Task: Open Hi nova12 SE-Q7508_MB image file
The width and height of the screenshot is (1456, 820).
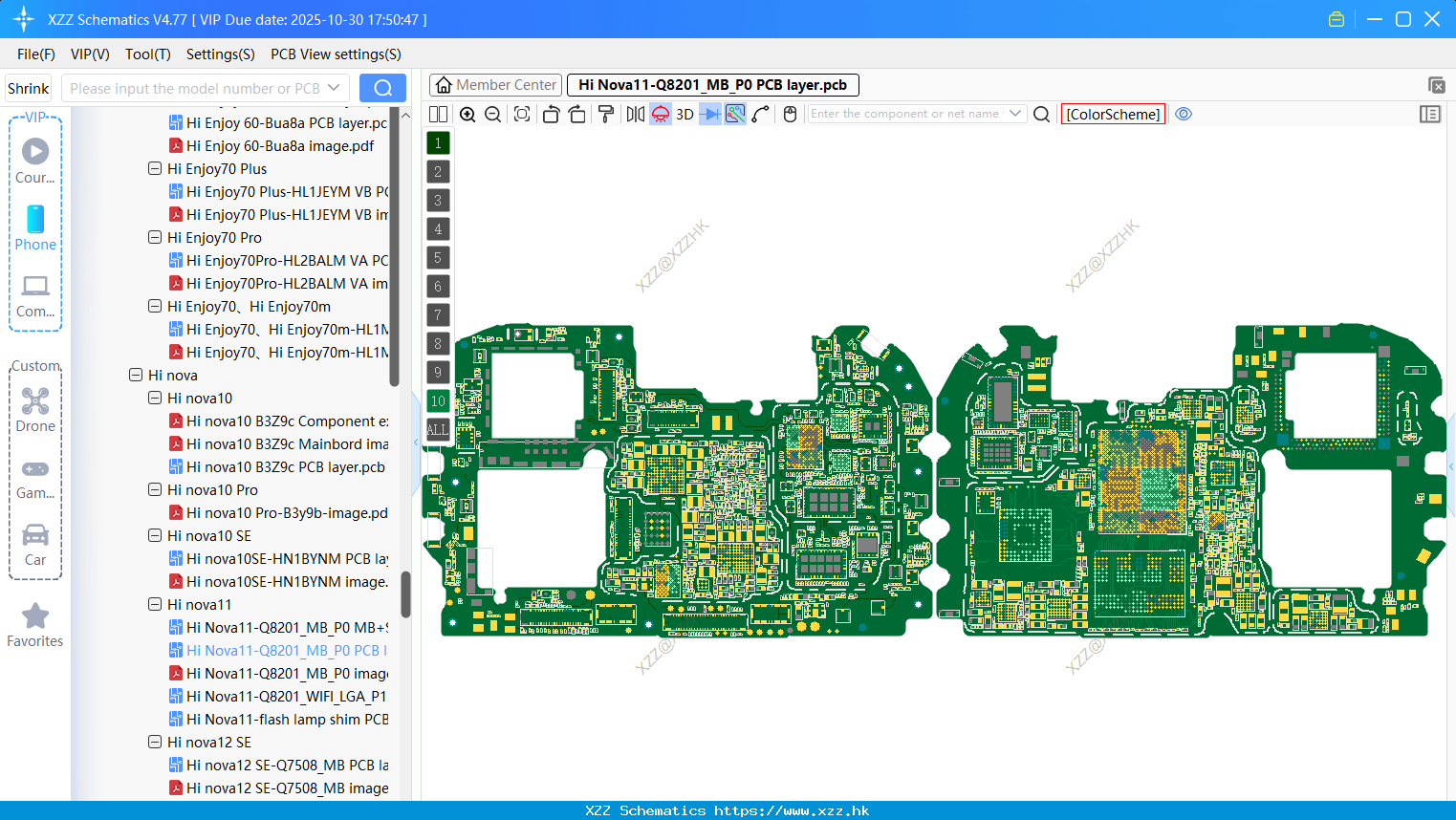Action: [279, 788]
